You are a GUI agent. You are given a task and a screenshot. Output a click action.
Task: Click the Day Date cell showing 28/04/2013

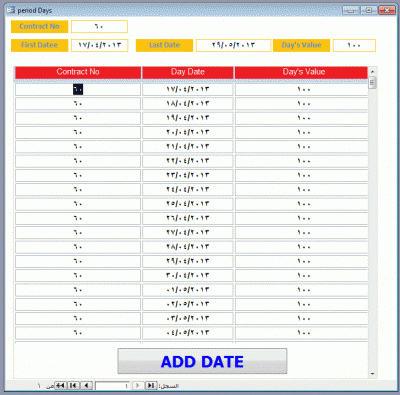(188, 247)
